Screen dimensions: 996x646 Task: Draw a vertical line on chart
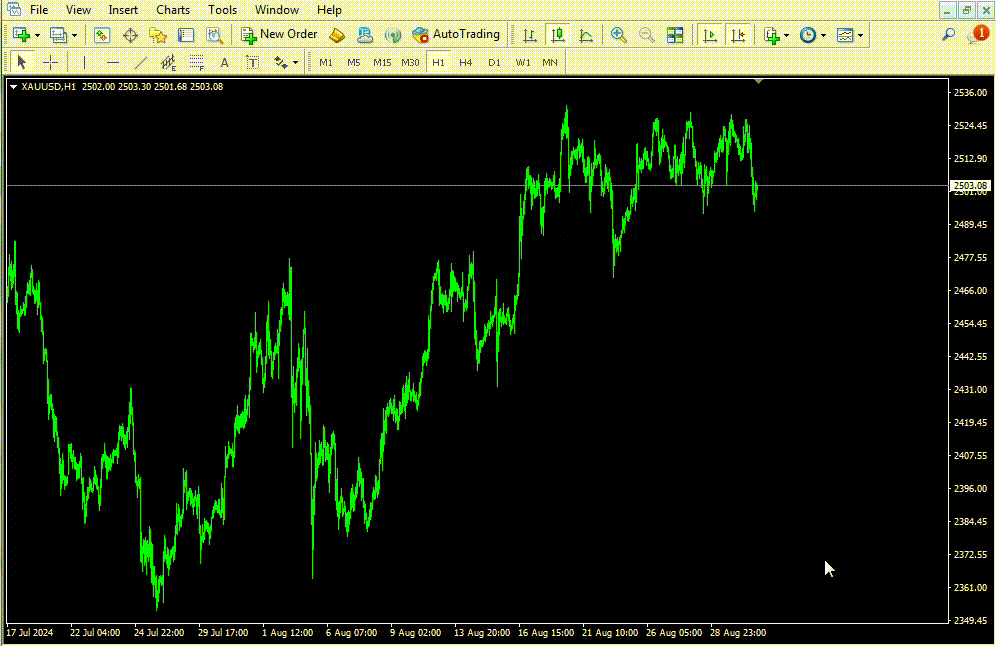tap(84, 62)
